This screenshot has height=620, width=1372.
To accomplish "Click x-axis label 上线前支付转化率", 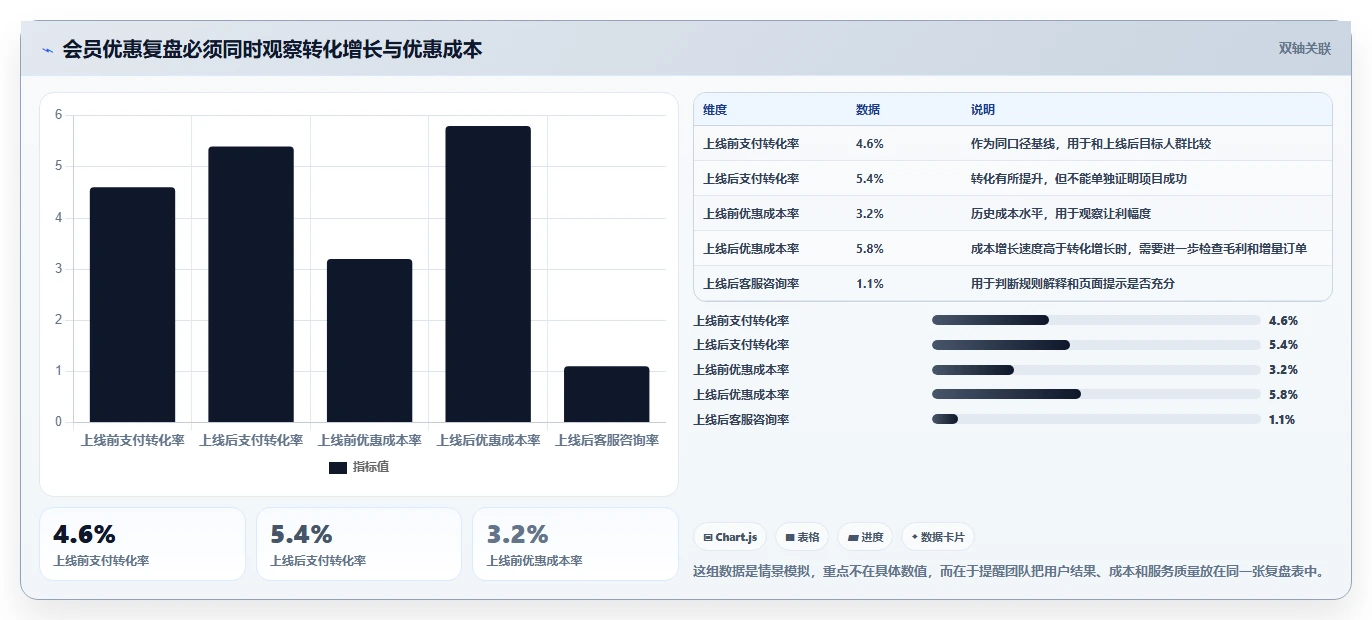I will (x=132, y=440).
